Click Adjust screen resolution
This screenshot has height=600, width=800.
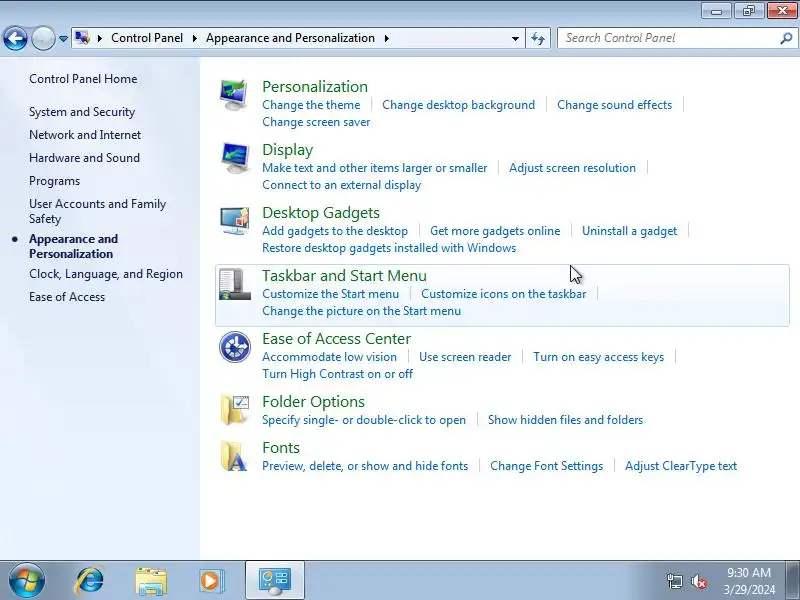(x=572, y=168)
